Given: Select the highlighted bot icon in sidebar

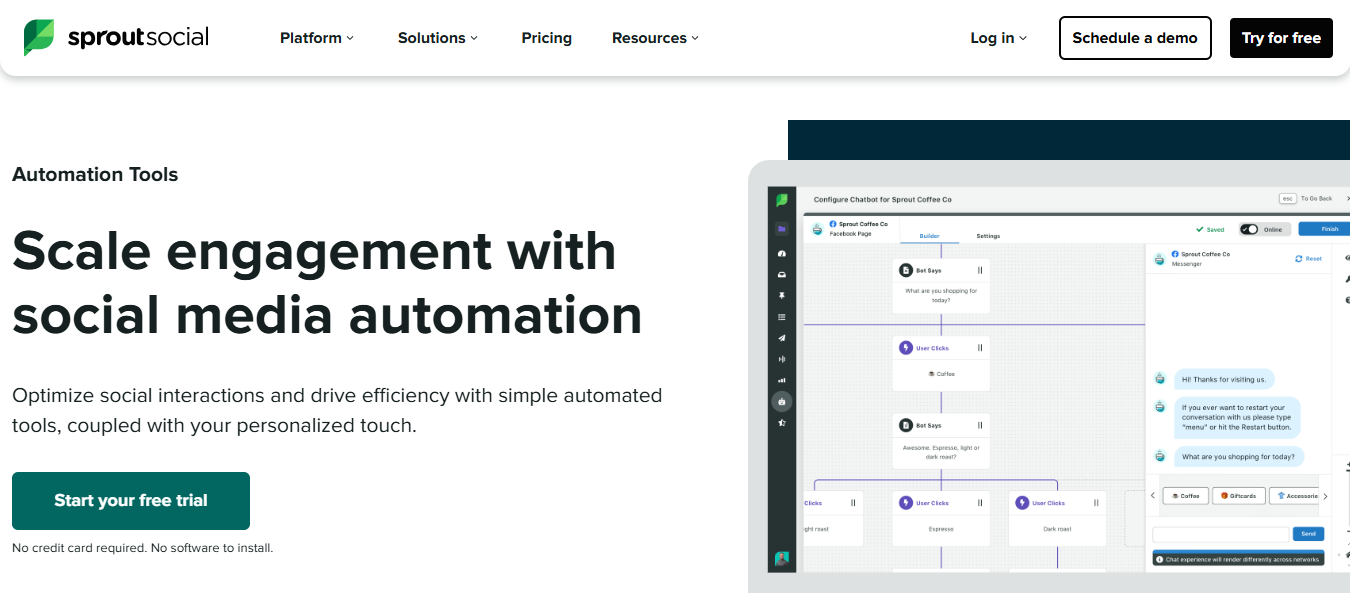Looking at the screenshot, I should coord(782,401).
